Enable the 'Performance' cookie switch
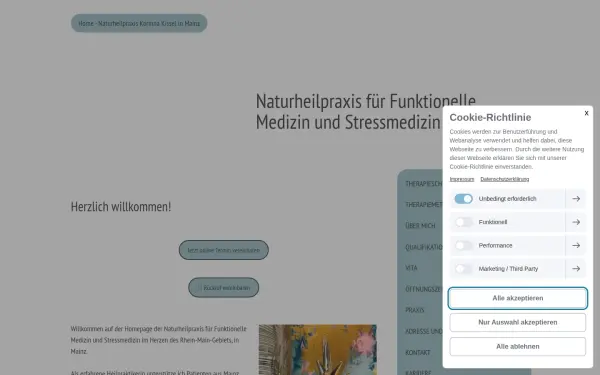This screenshot has width=600, height=375. tap(463, 245)
